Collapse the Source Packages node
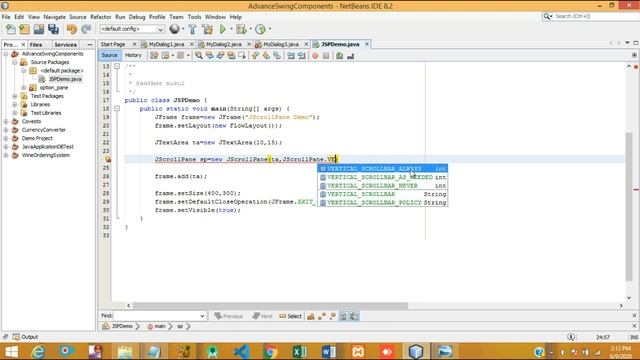This screenshot has height=360, width=640. click(15, 62)
